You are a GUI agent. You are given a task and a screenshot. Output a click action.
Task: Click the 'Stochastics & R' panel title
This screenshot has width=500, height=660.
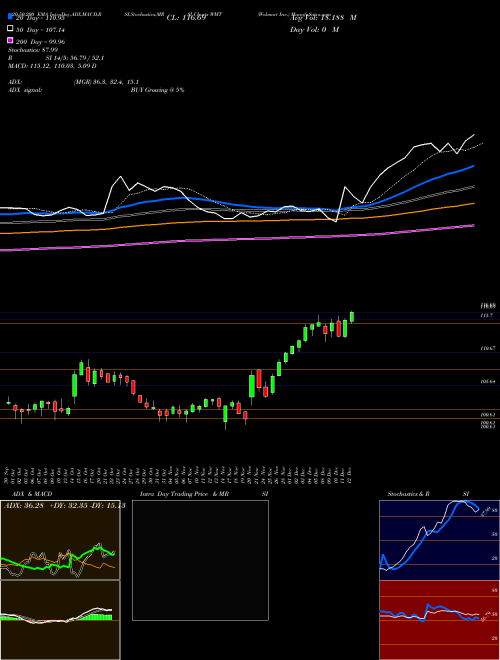point(408,494)
